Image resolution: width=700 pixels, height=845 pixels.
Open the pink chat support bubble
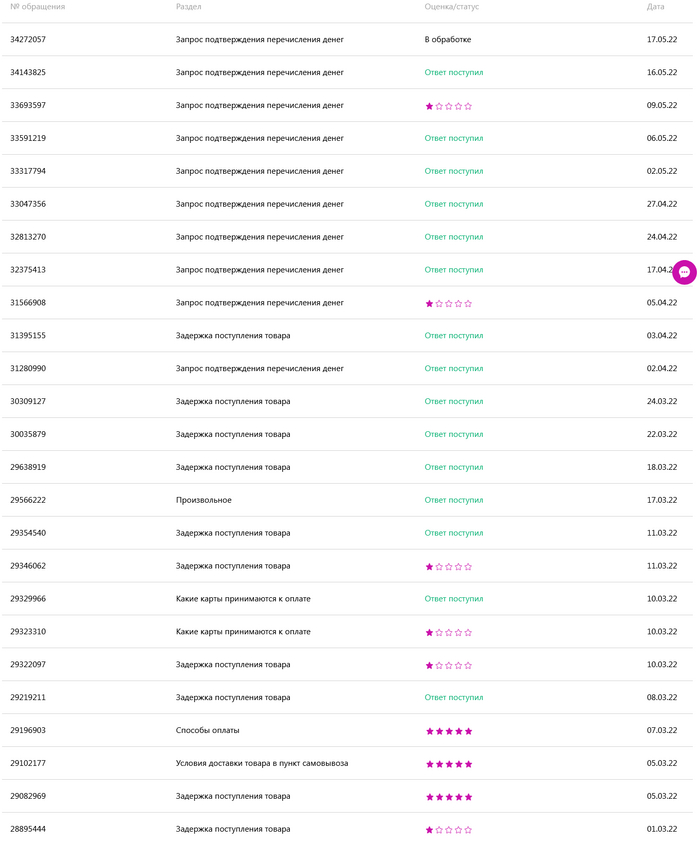(684, 272)
